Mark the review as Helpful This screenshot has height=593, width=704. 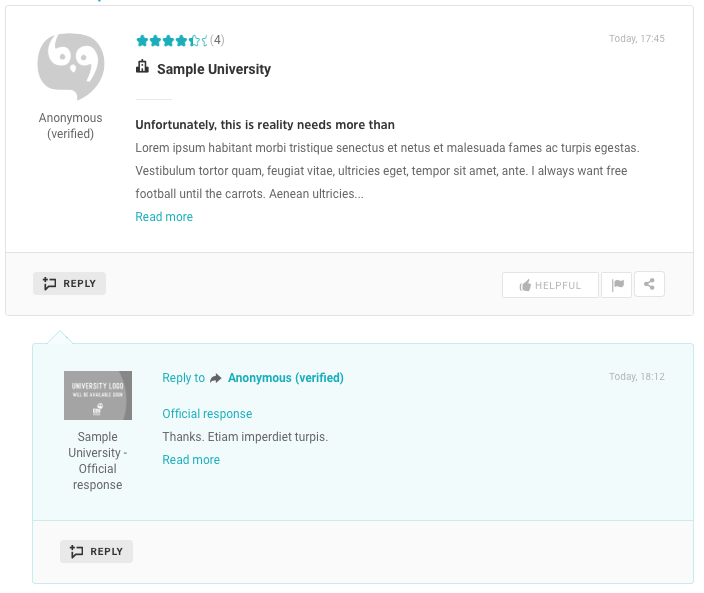(x=550, y=285)
